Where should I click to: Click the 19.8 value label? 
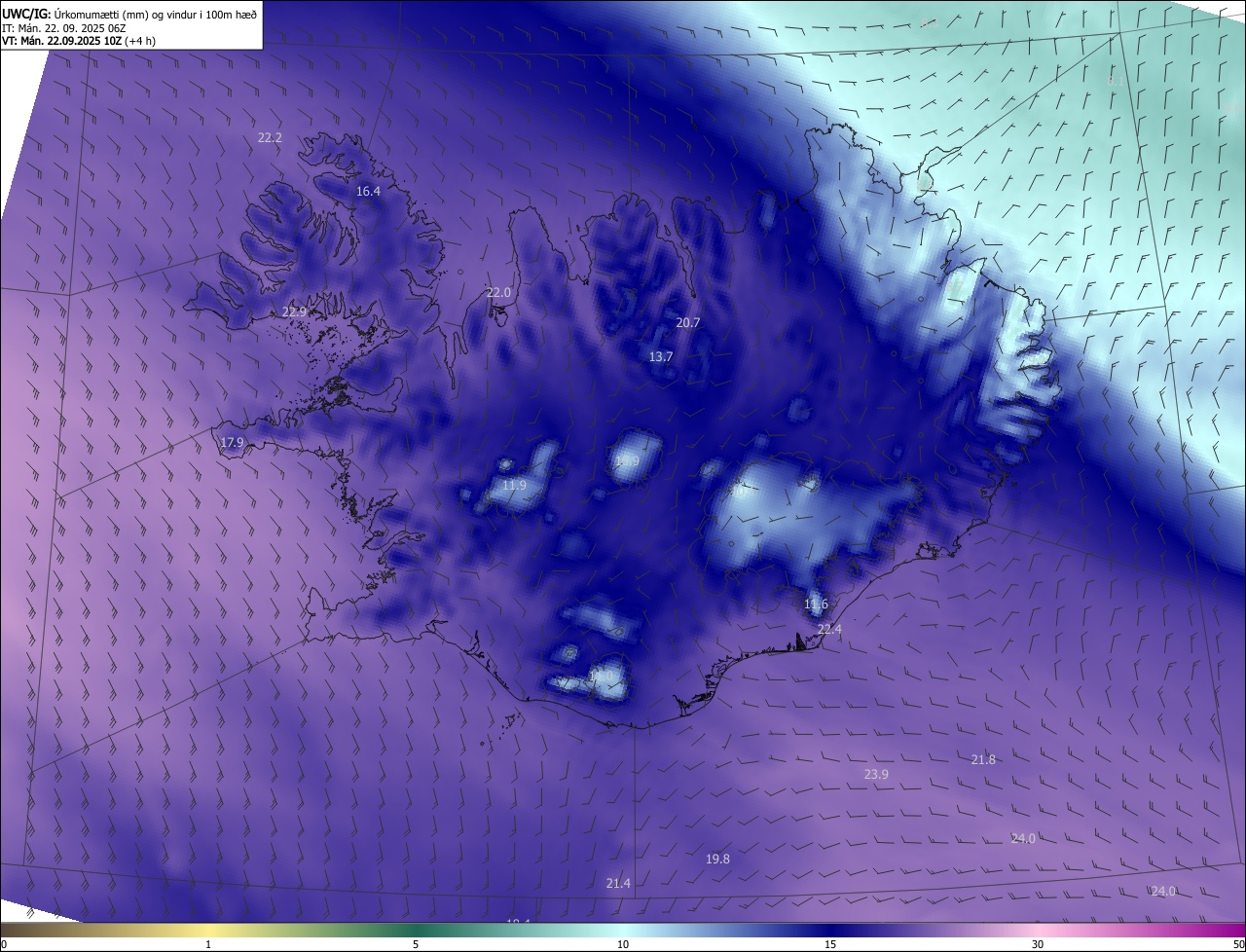click(x=717, y=859)
